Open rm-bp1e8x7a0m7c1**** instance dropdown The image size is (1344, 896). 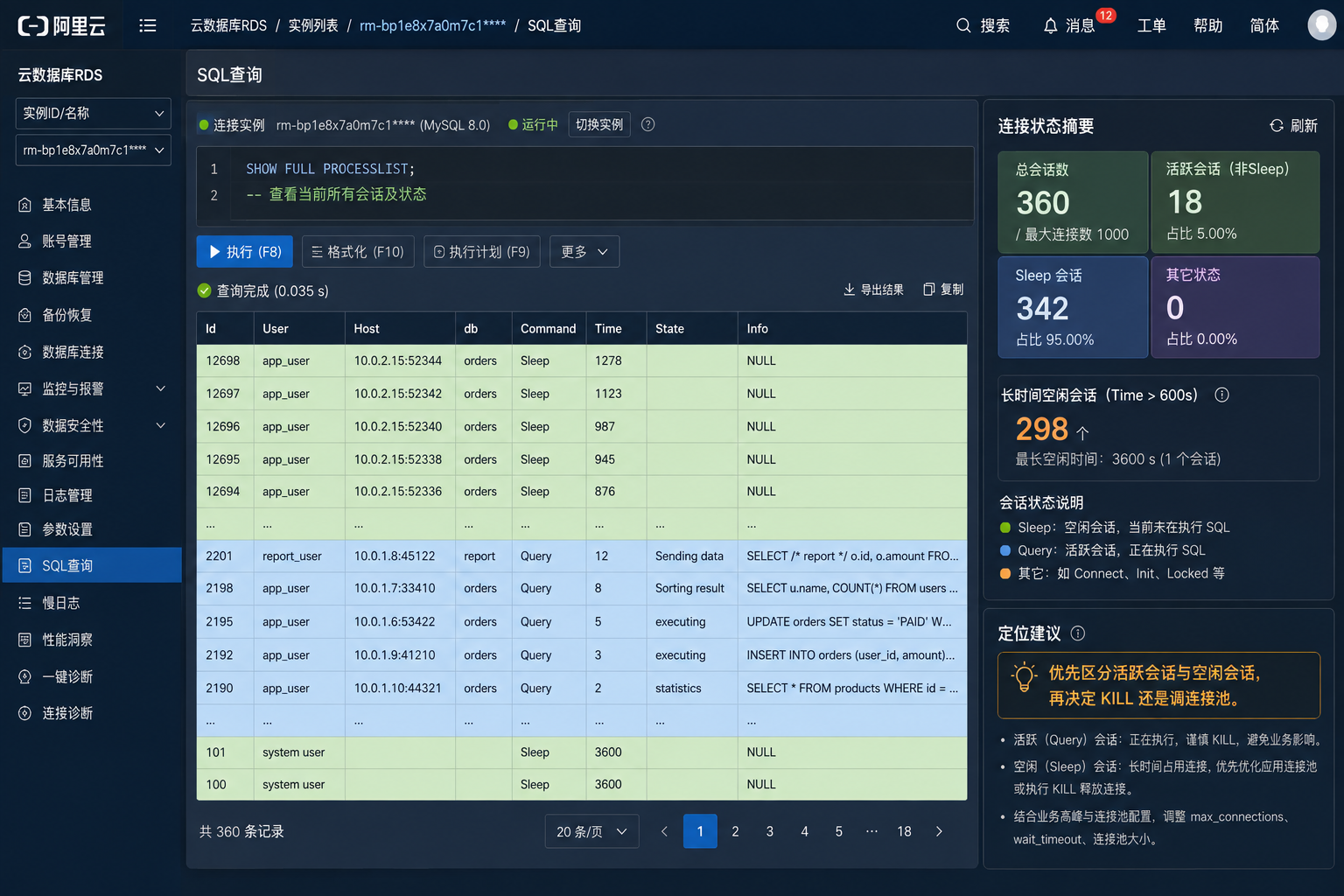point(93,150)
